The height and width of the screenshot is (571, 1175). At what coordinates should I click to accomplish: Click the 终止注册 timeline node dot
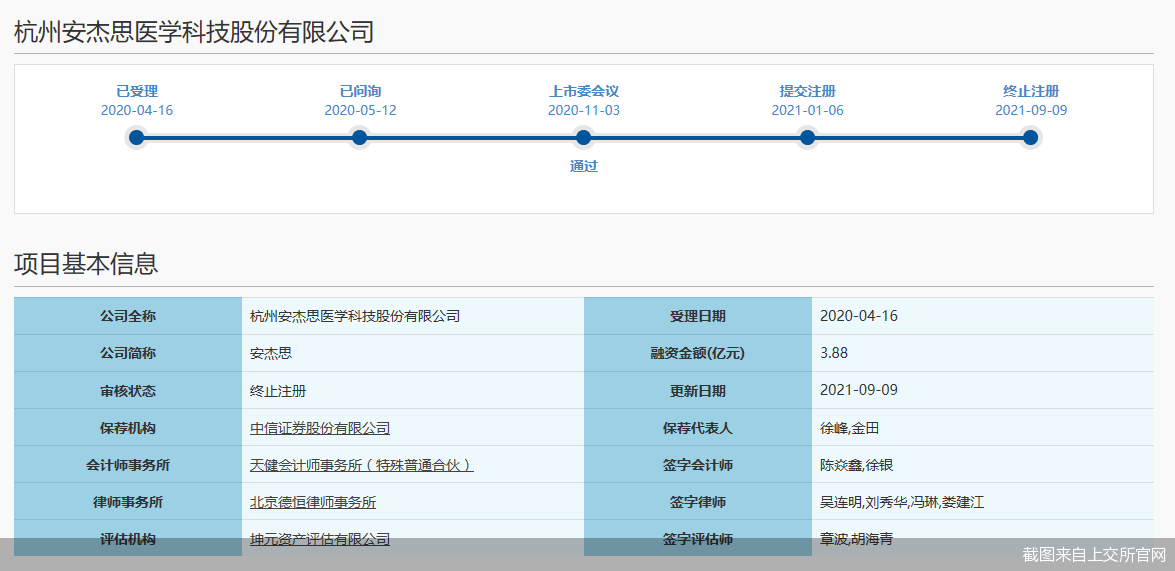pyautogui.click(x=1030, y=138)
